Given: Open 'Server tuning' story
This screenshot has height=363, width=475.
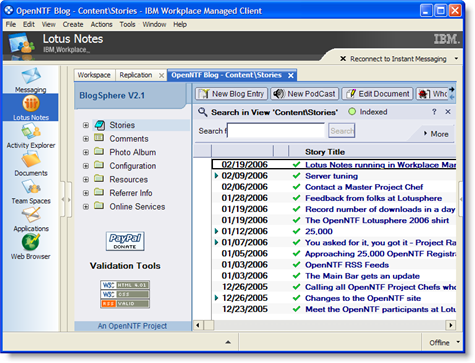Looking at the screenshot, I should pyautogui.click(x=331, y=176).
